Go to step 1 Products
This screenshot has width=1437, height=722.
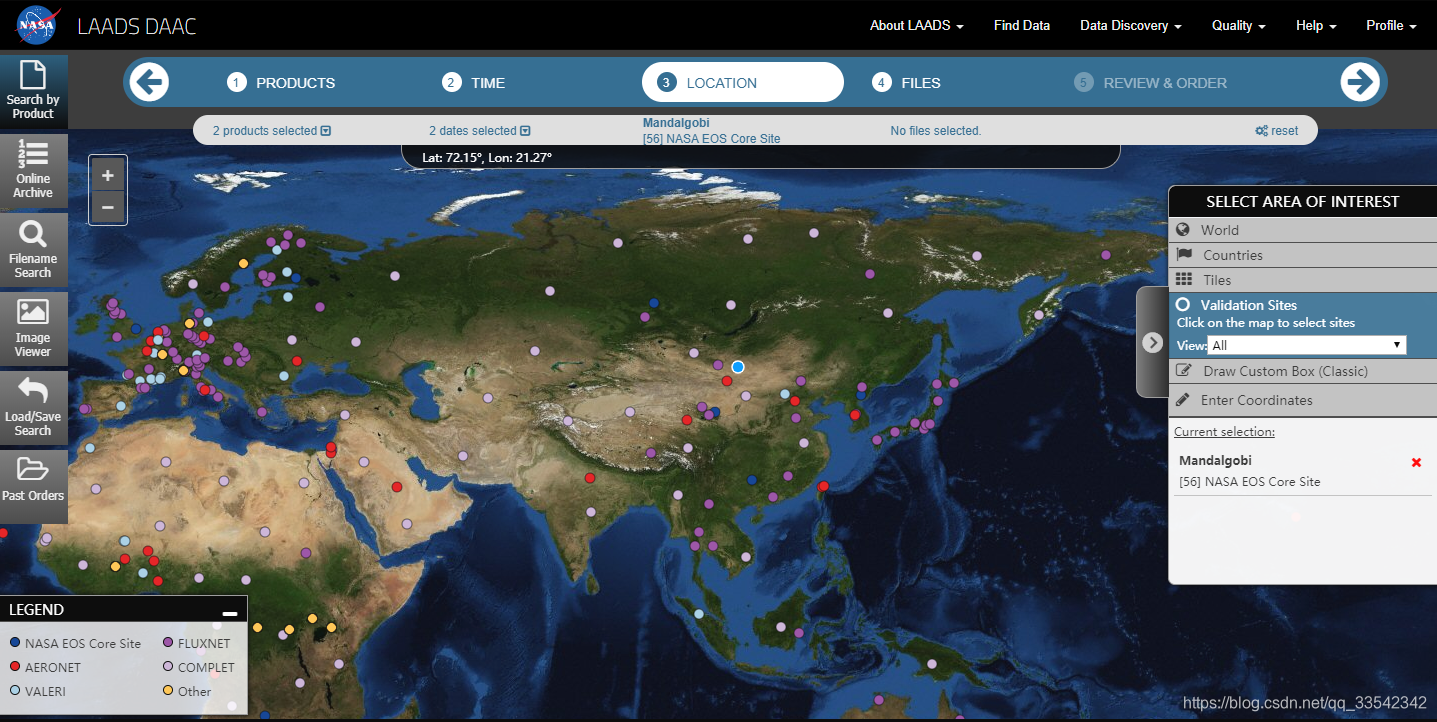[x=281, y=83]
